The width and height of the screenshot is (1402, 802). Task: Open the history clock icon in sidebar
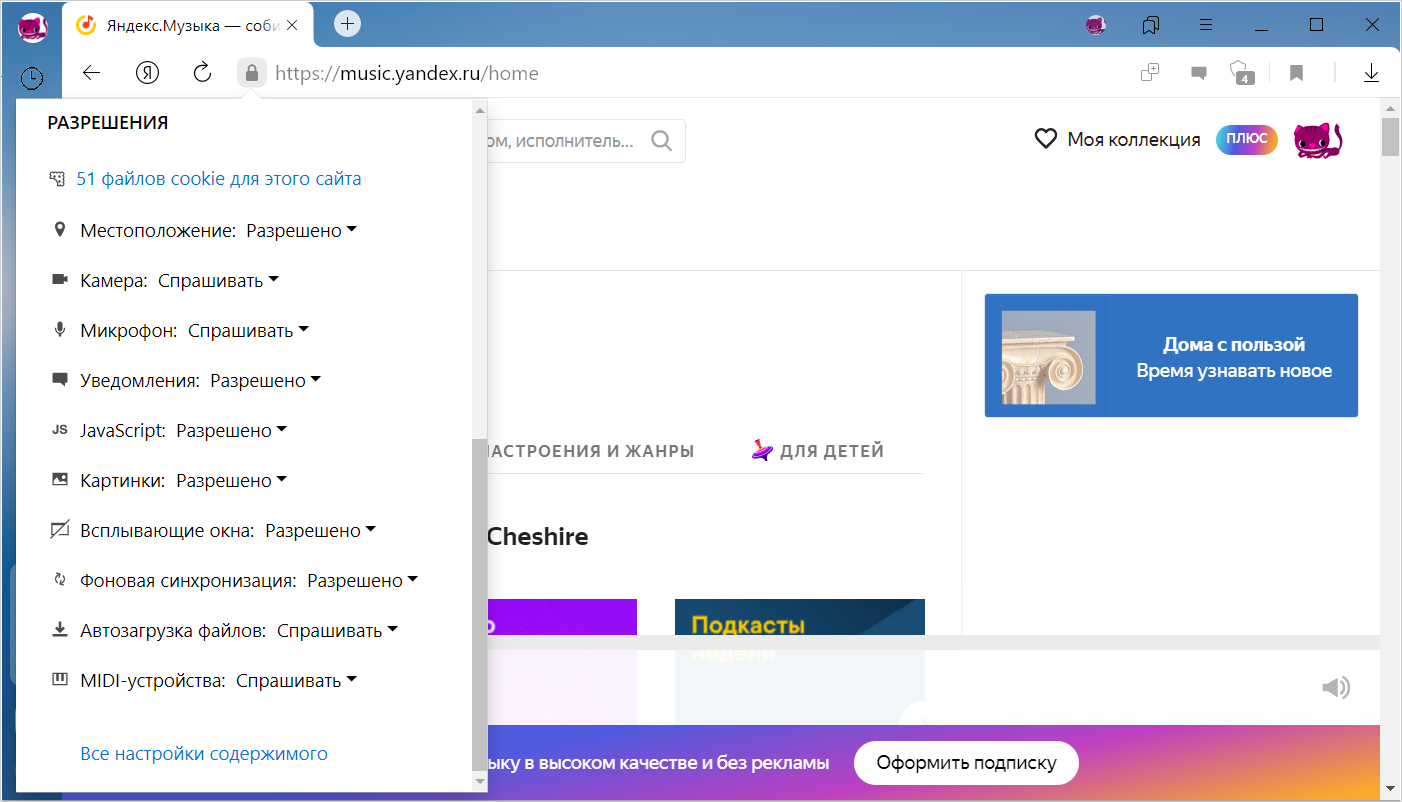32,78
